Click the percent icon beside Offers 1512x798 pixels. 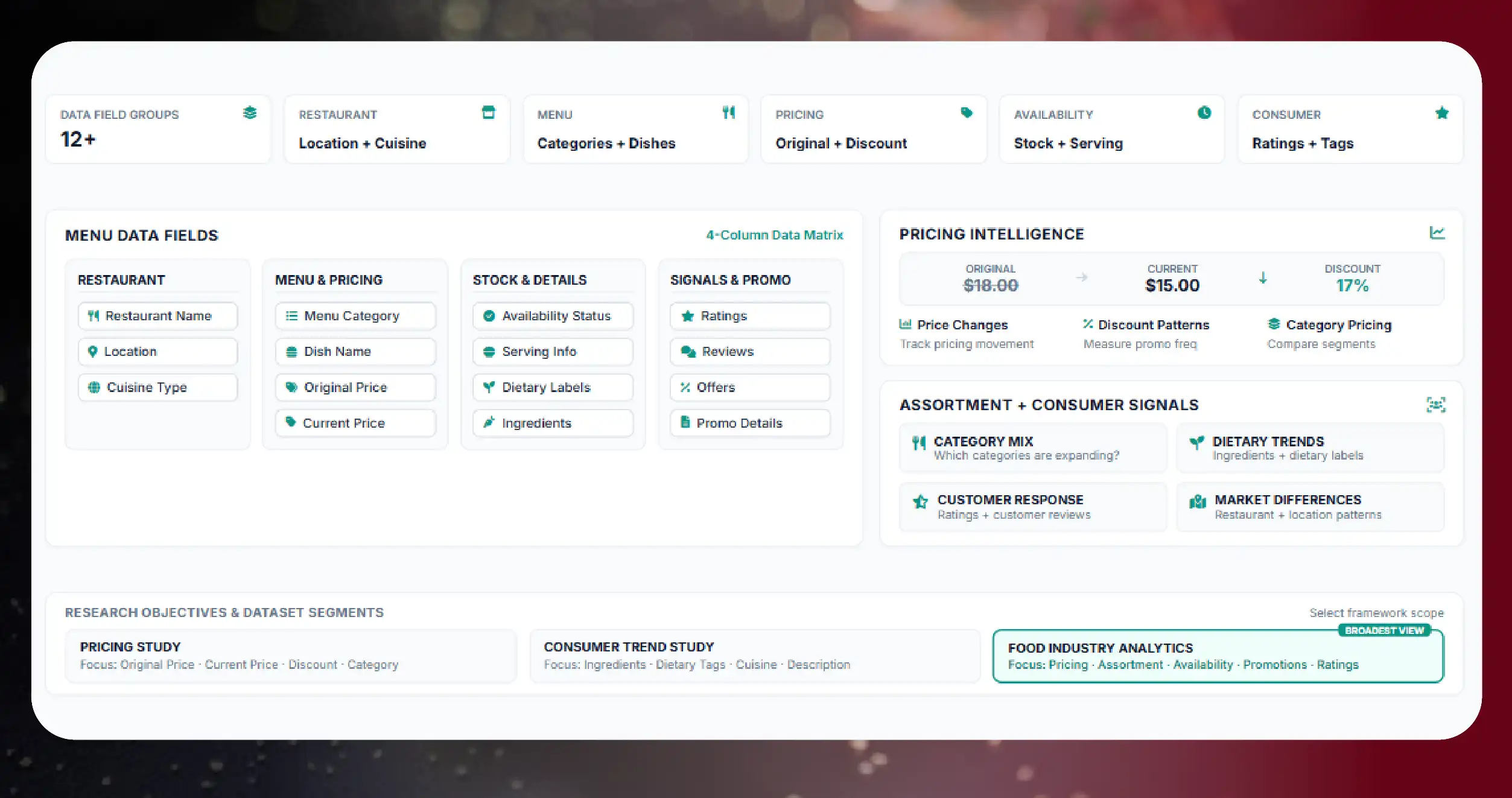pyautogui.click(x=685, y=387)
